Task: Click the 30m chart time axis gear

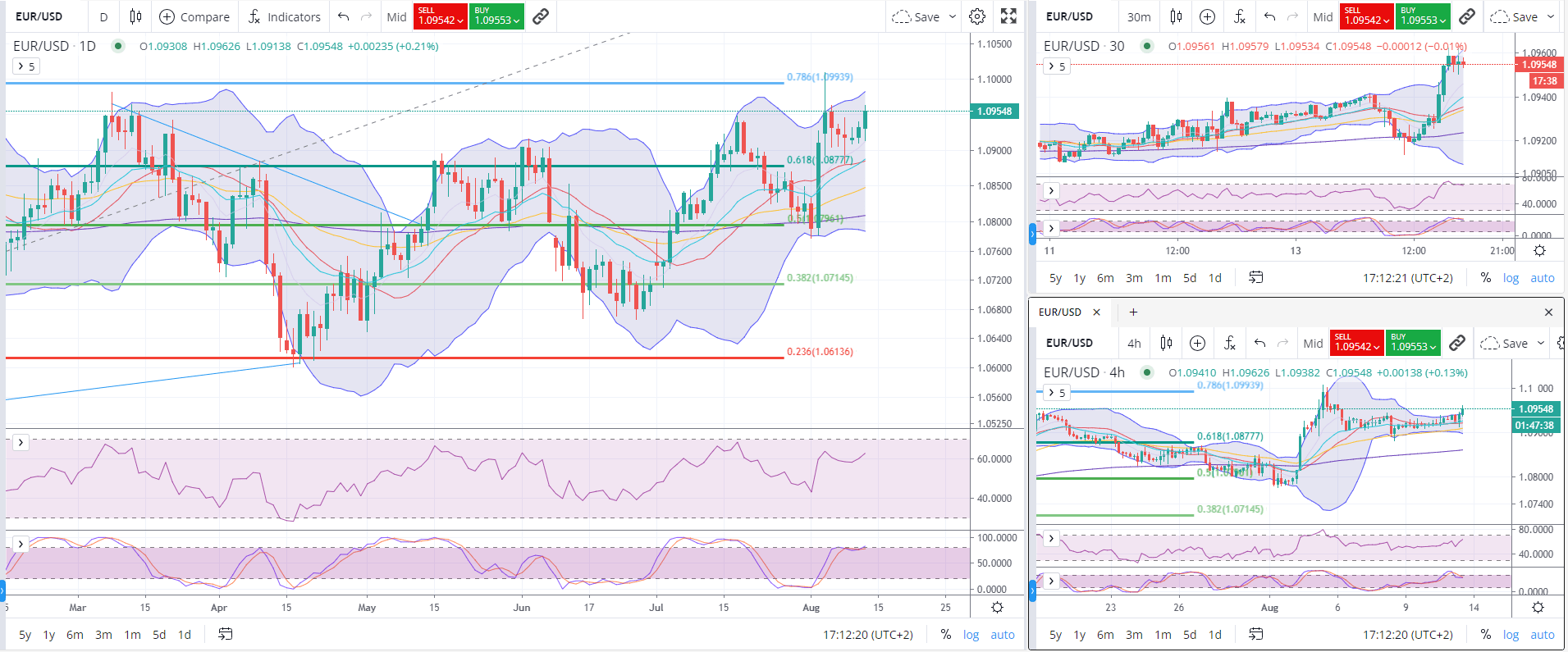Action: coord(1539,251)
